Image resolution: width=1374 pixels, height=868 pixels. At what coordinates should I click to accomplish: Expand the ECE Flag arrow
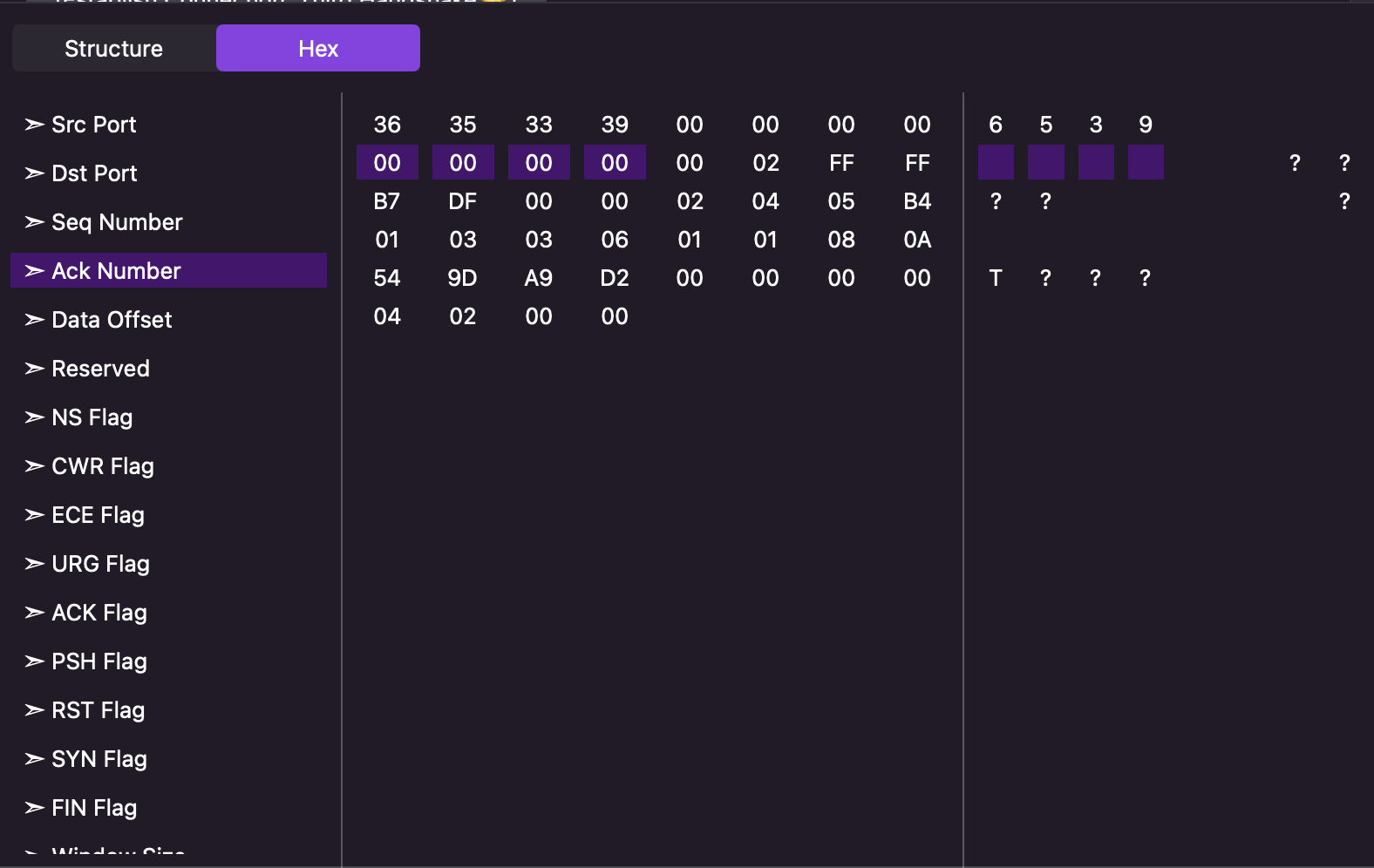click(35, 515)
